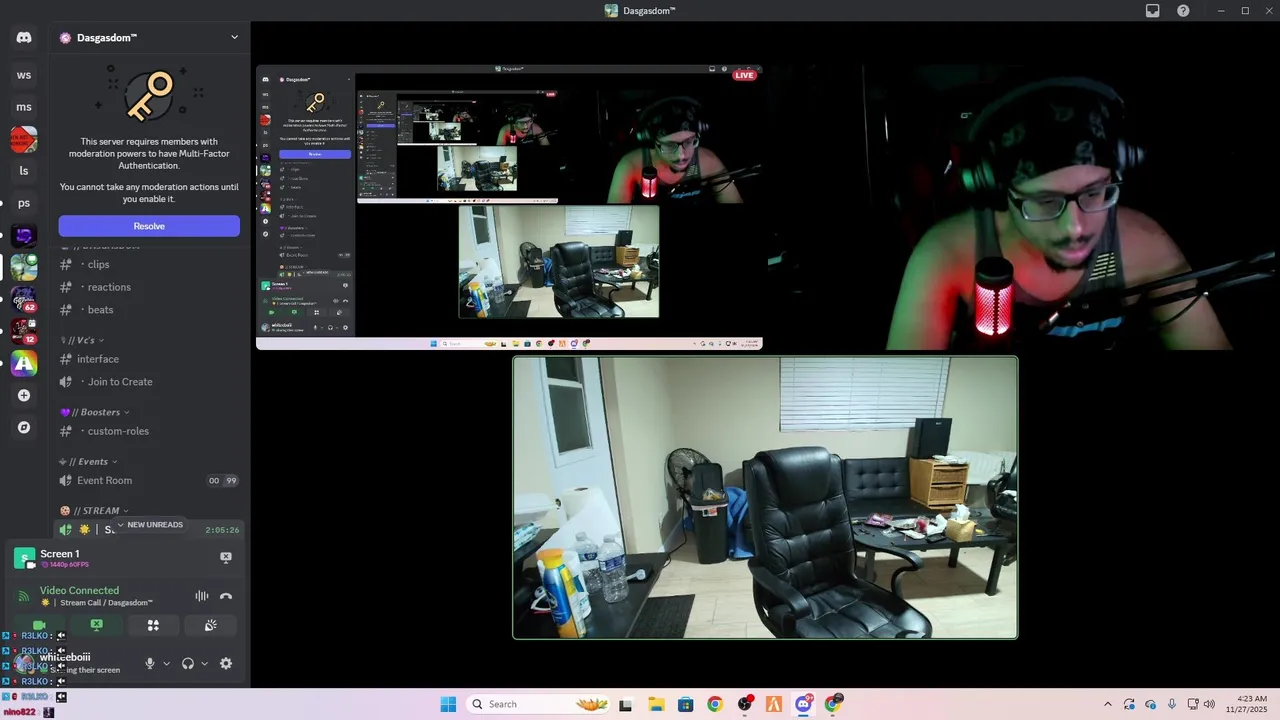Open the "ms" server
This screenshot has width=1280, height=720.
pos(24,107)
